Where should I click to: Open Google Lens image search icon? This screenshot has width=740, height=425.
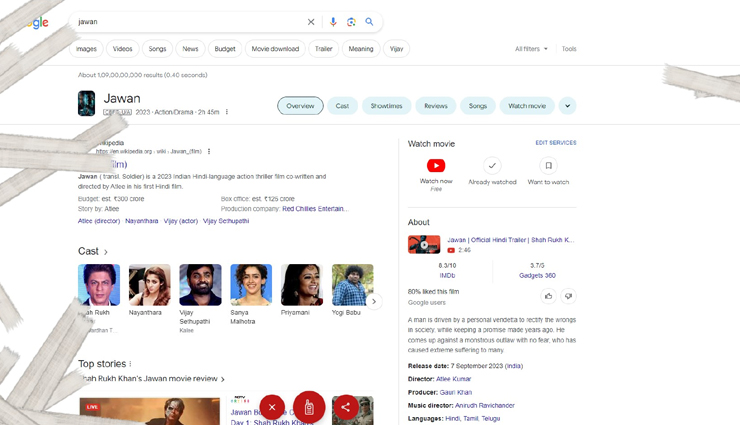coord(351,22)
